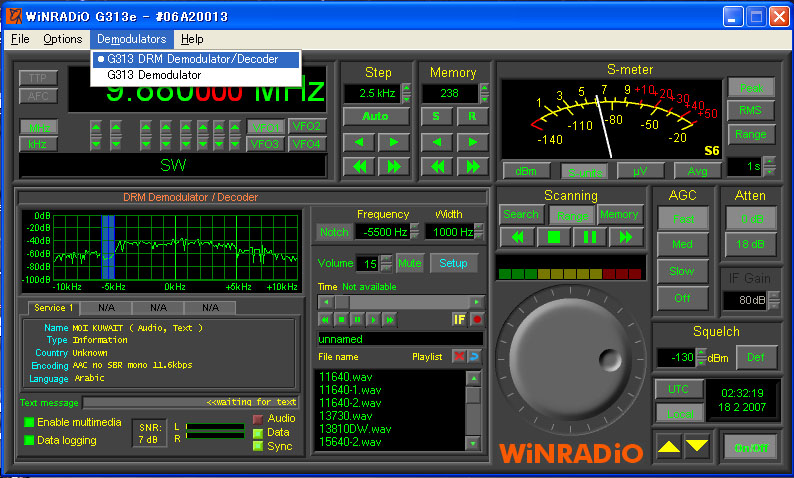This screenshot has width=794, height=478.
Task: Open the Help menu
Action: click(192, 39)
